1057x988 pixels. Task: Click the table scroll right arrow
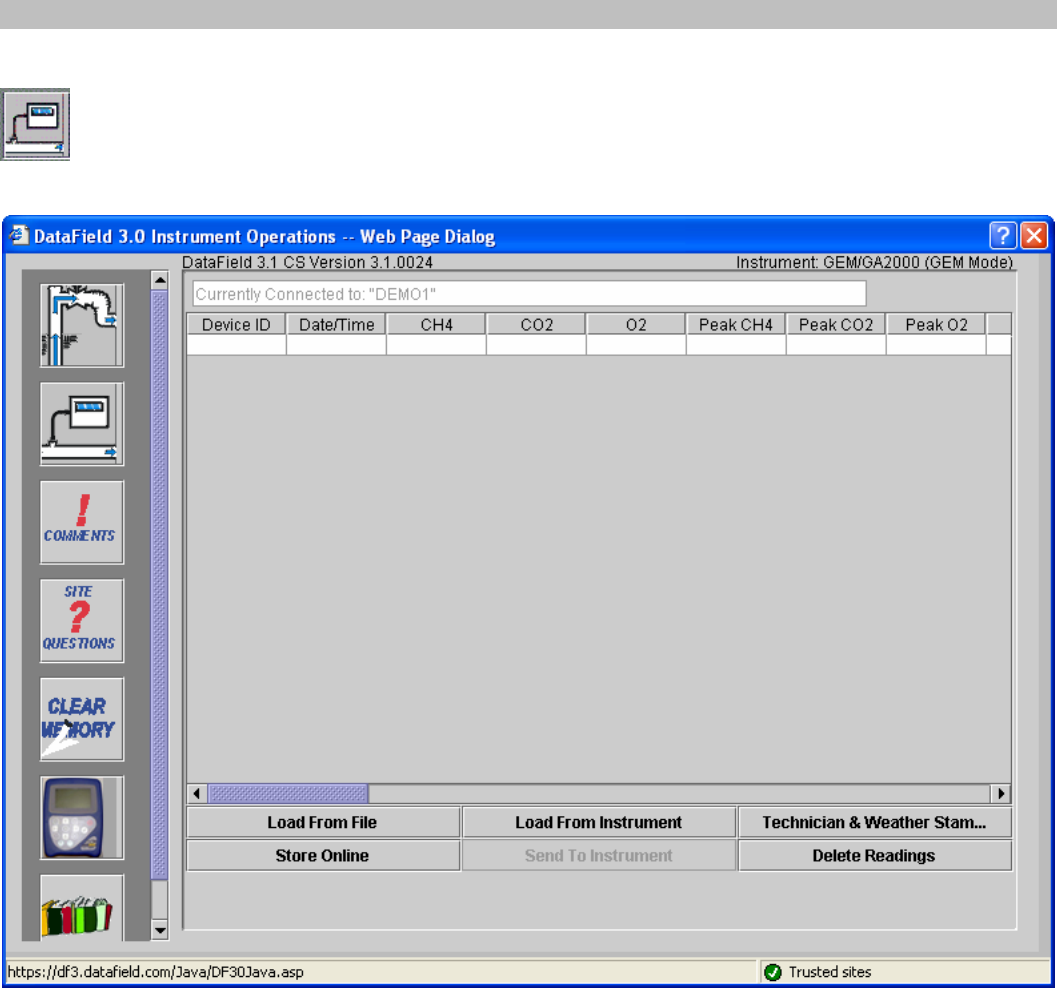pyautogui.click(x=1001, y=793)
